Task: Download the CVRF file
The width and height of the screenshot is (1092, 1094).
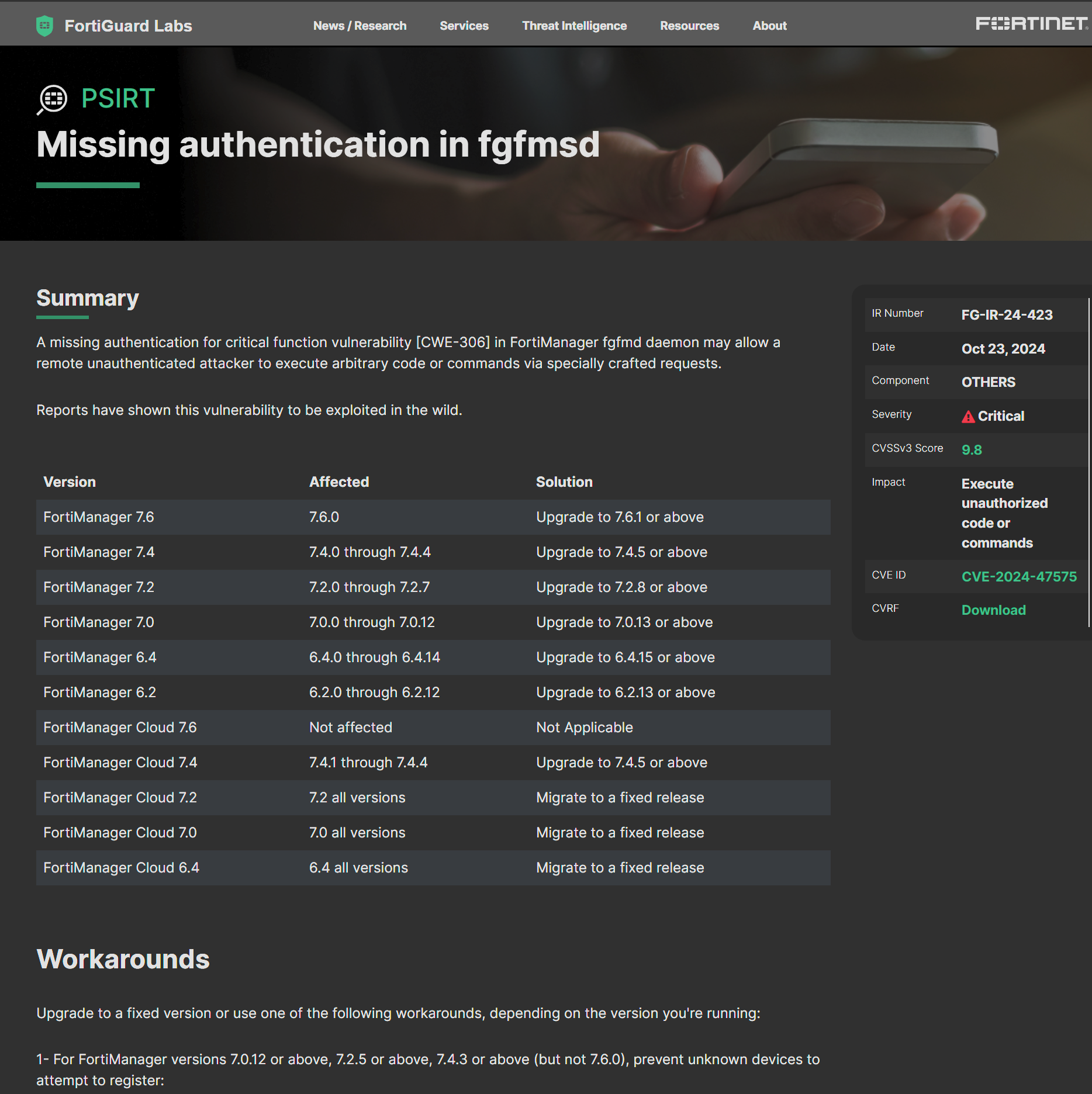Action: click(993, 610)
